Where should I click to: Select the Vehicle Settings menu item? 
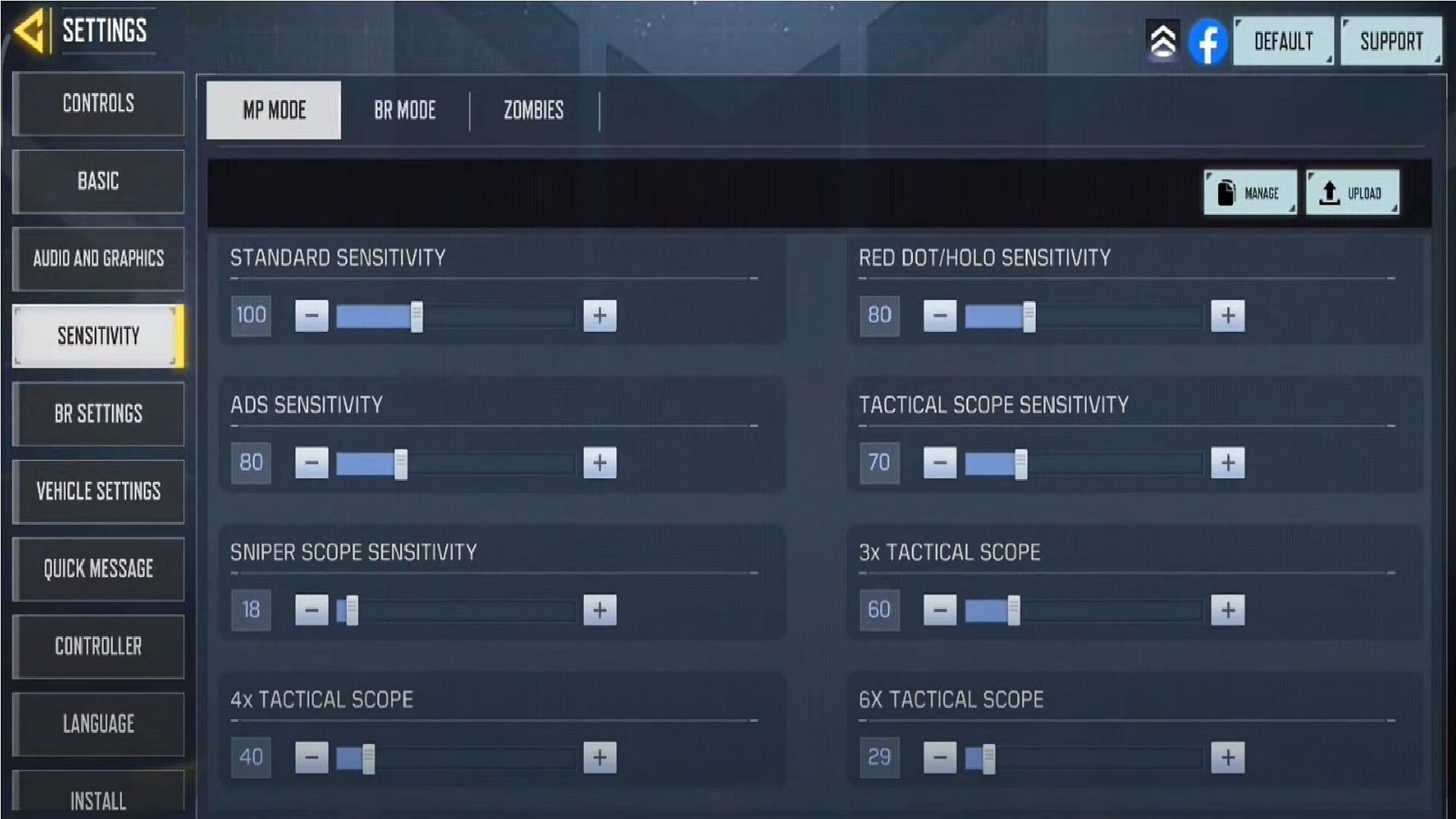click(97, 491)
